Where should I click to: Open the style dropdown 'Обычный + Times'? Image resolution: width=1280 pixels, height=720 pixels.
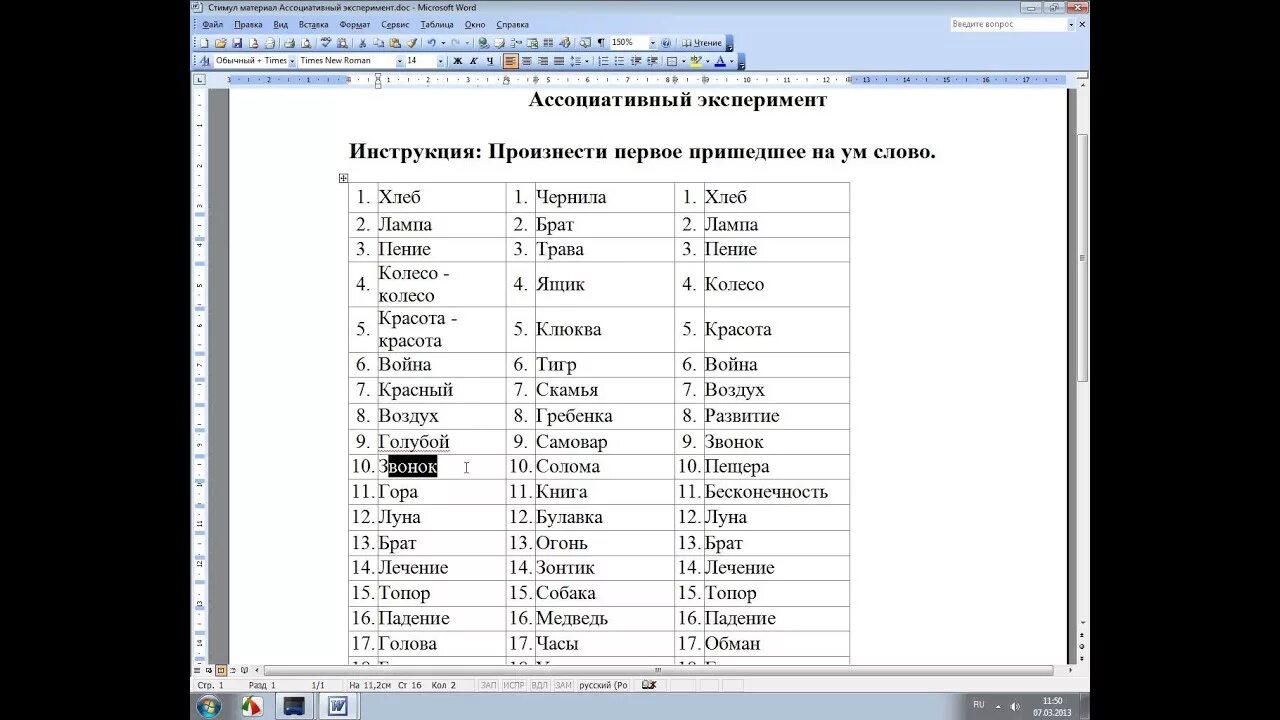point(292,61)
